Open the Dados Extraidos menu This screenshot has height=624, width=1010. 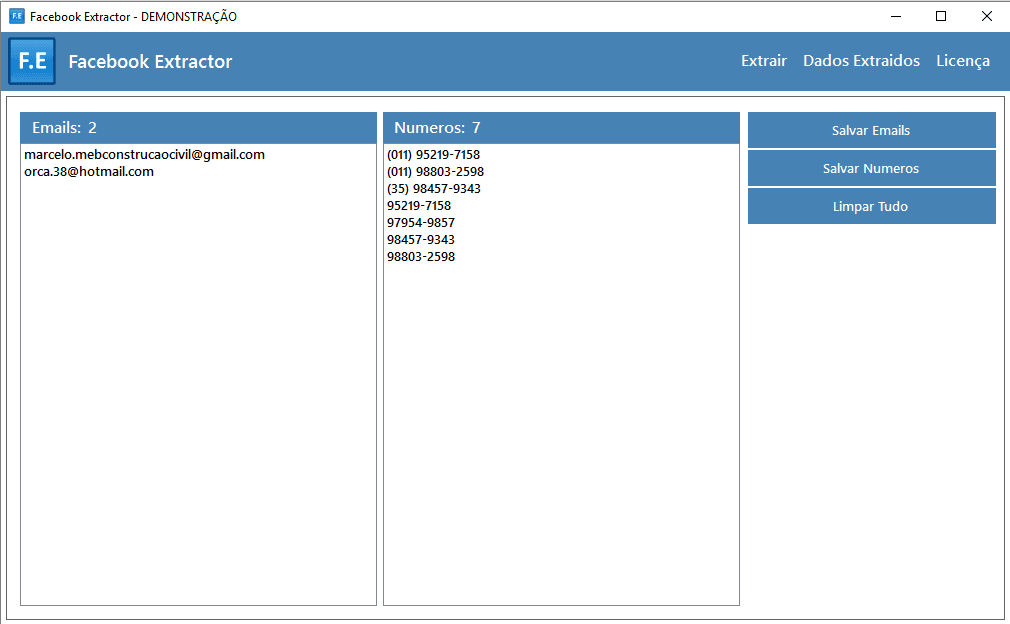pos(861,61)
